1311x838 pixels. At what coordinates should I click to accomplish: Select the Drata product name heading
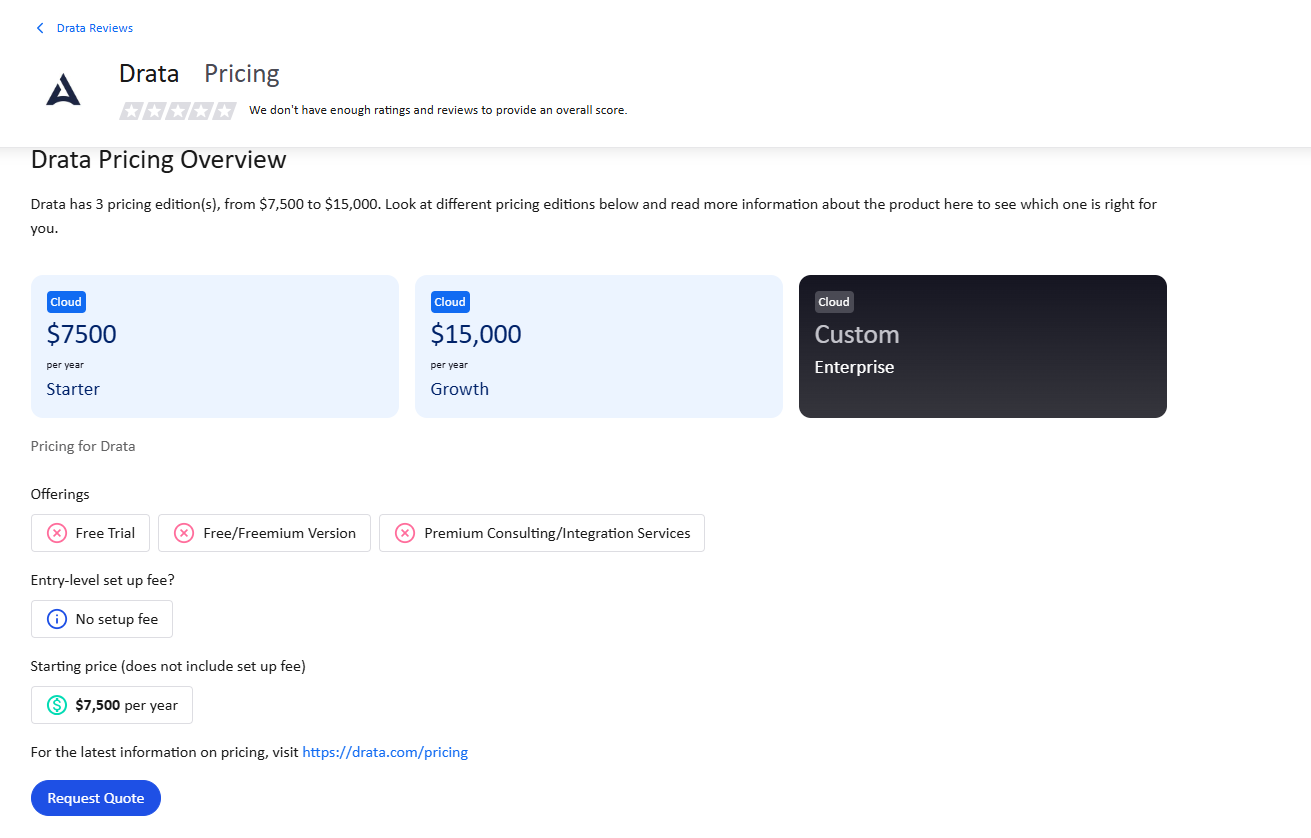pyautogui.click(x=149, y=74)
